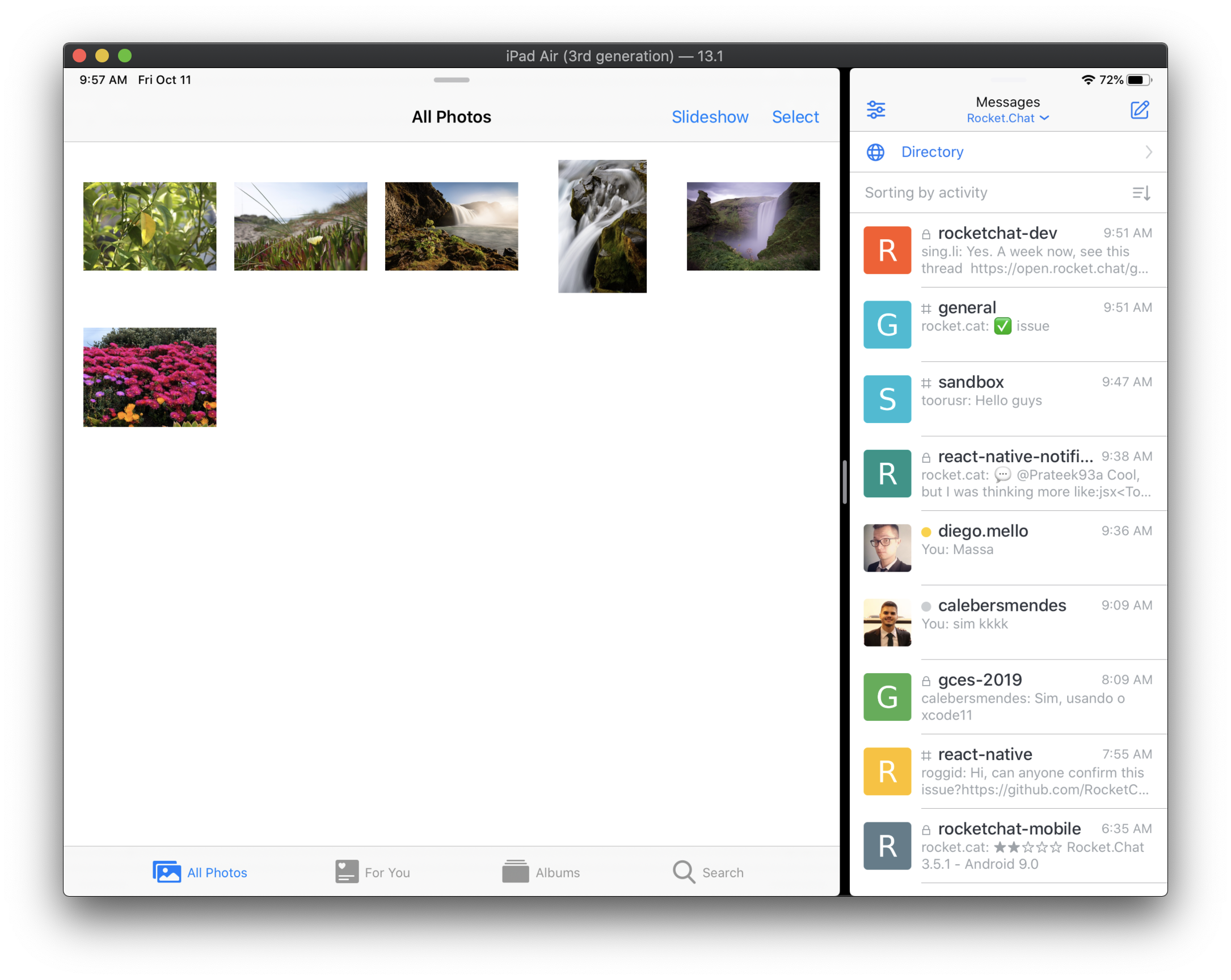The image size is (1231, 980).
Task: Tap the Select button
Action: point(795,117)
